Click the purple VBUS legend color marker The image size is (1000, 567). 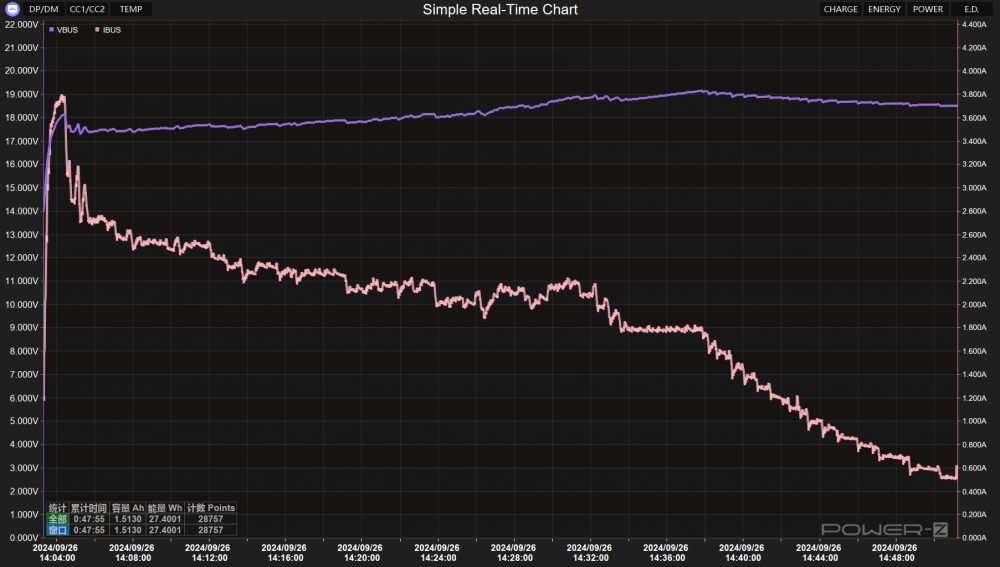(x=52, y=30)
